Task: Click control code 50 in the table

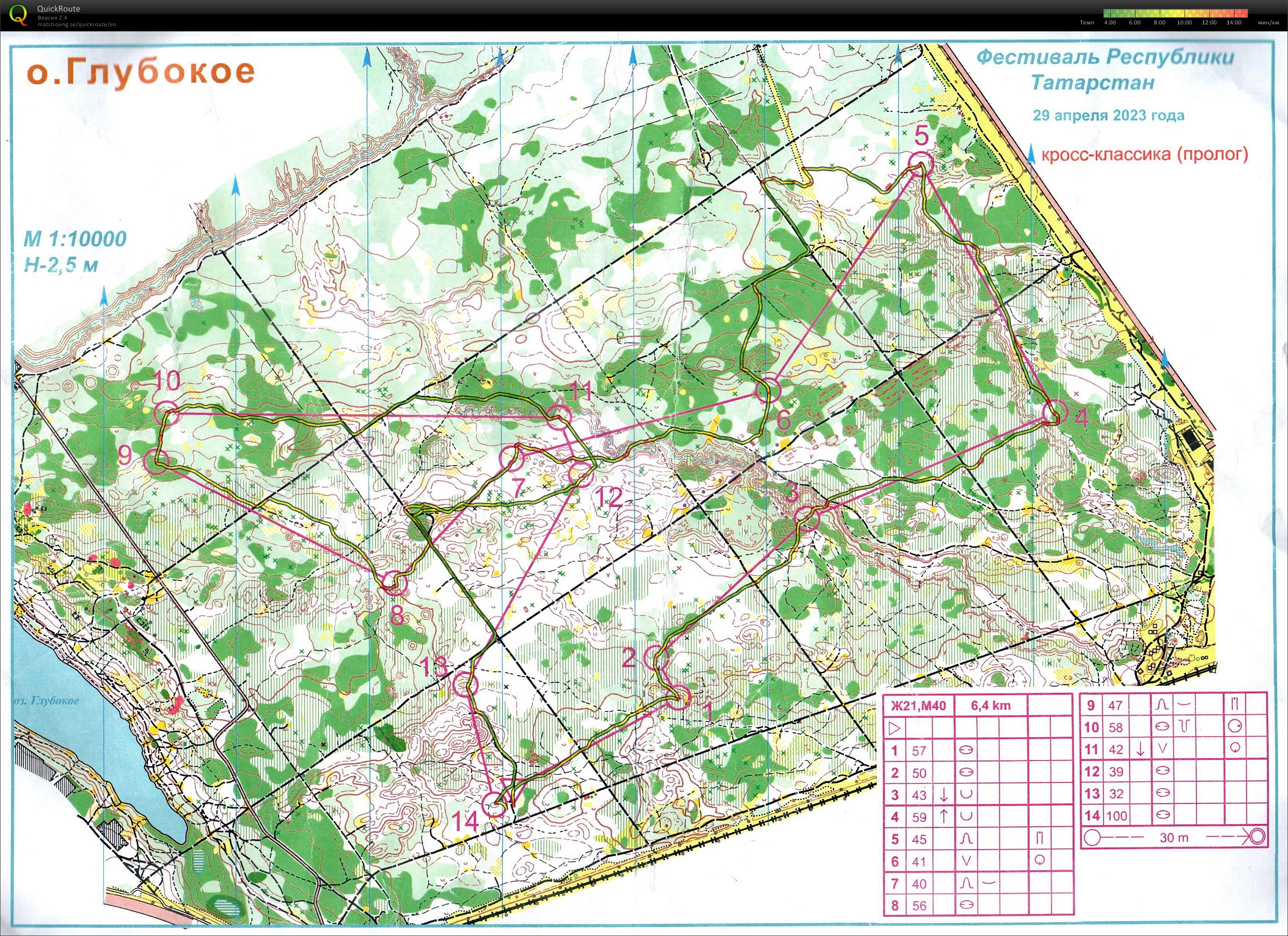Action: coord(919,773)
